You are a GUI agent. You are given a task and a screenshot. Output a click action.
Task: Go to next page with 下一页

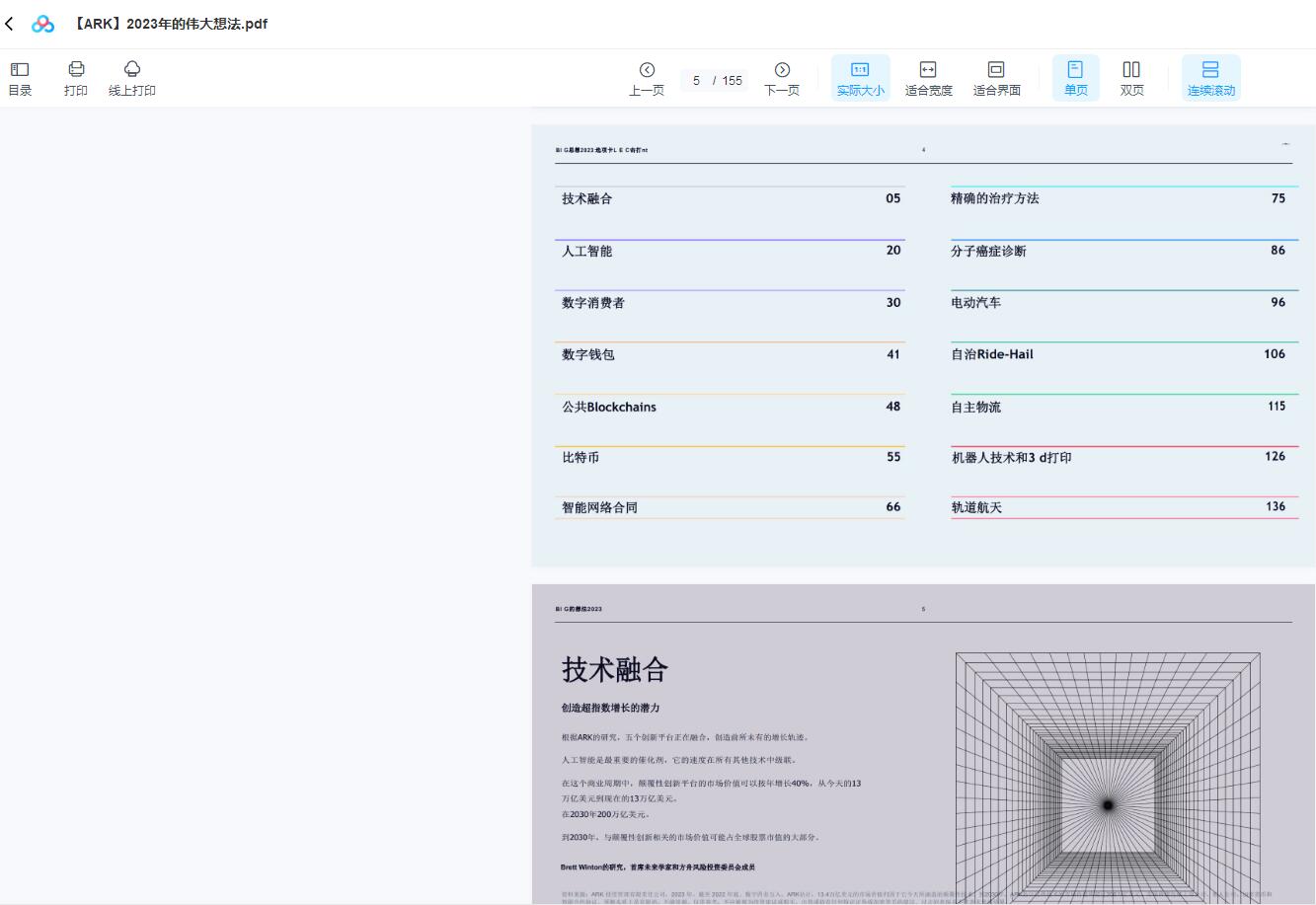coord(782,78)
